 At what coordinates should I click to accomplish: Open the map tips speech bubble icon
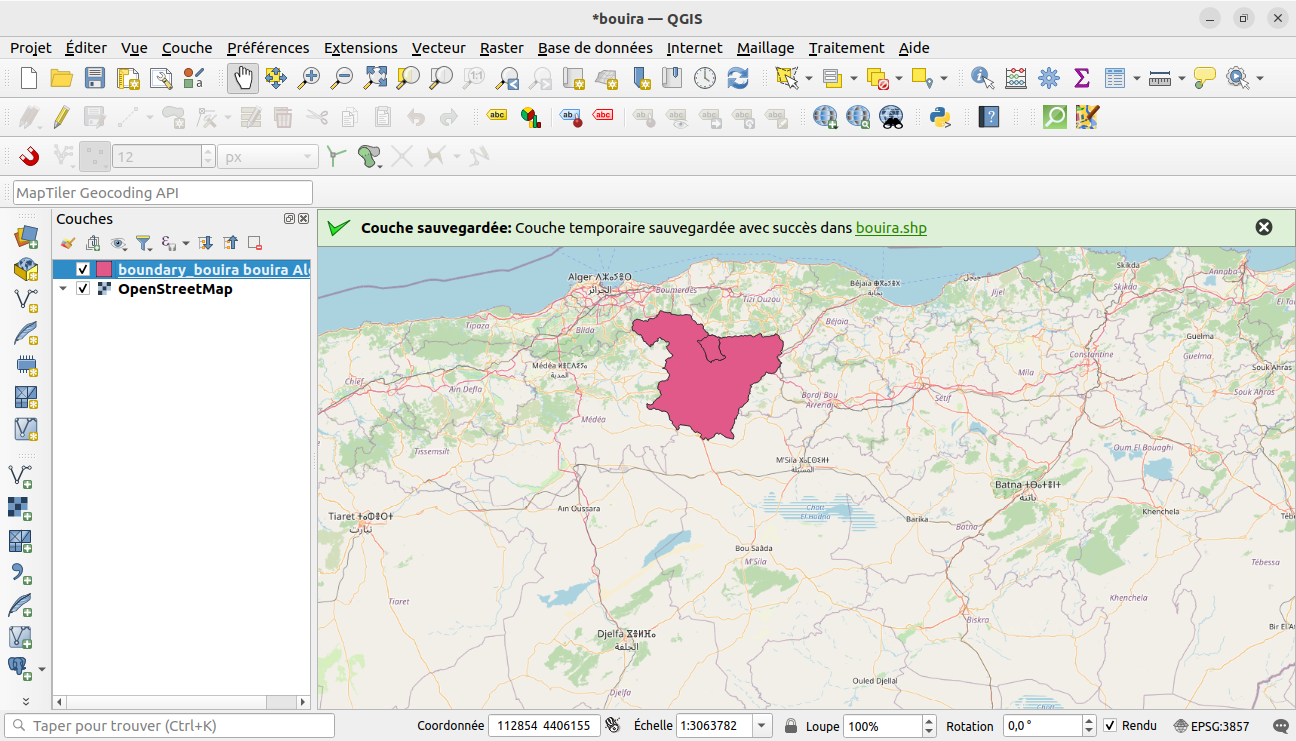click(x=1205, y=78)
